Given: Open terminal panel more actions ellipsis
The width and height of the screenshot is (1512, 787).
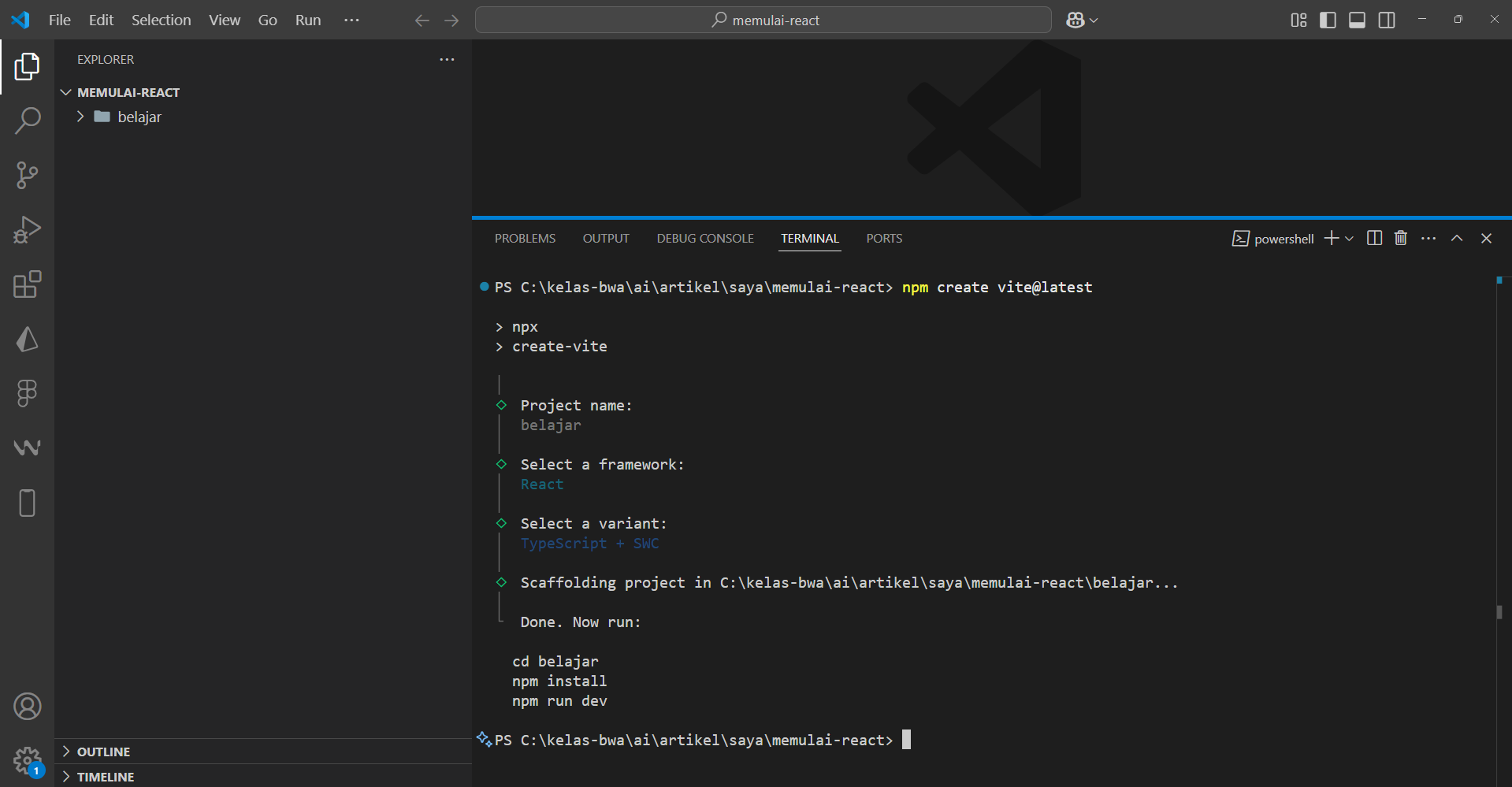Looking at the screenshot, I should point(1428,238).
